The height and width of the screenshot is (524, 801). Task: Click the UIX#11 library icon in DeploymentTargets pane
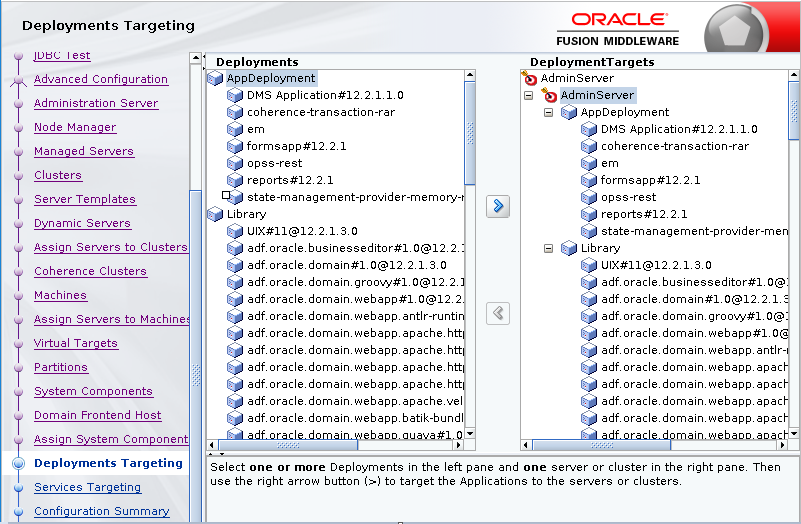(589, 265)
